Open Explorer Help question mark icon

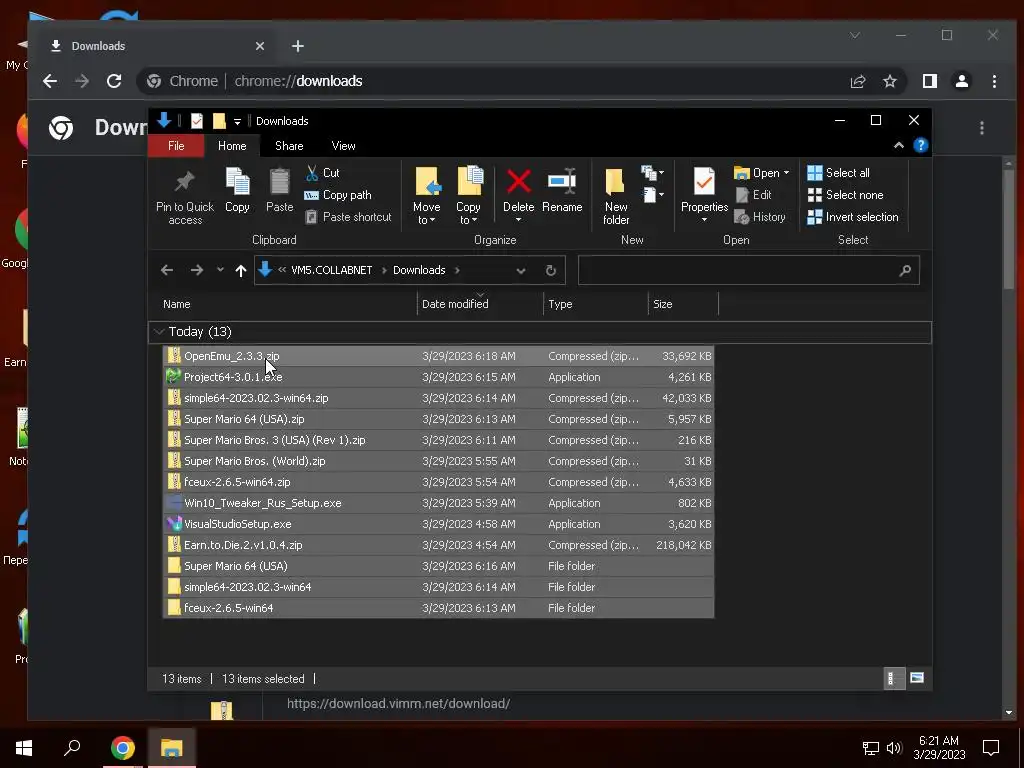pyautogui.click(x=920, y=145)
